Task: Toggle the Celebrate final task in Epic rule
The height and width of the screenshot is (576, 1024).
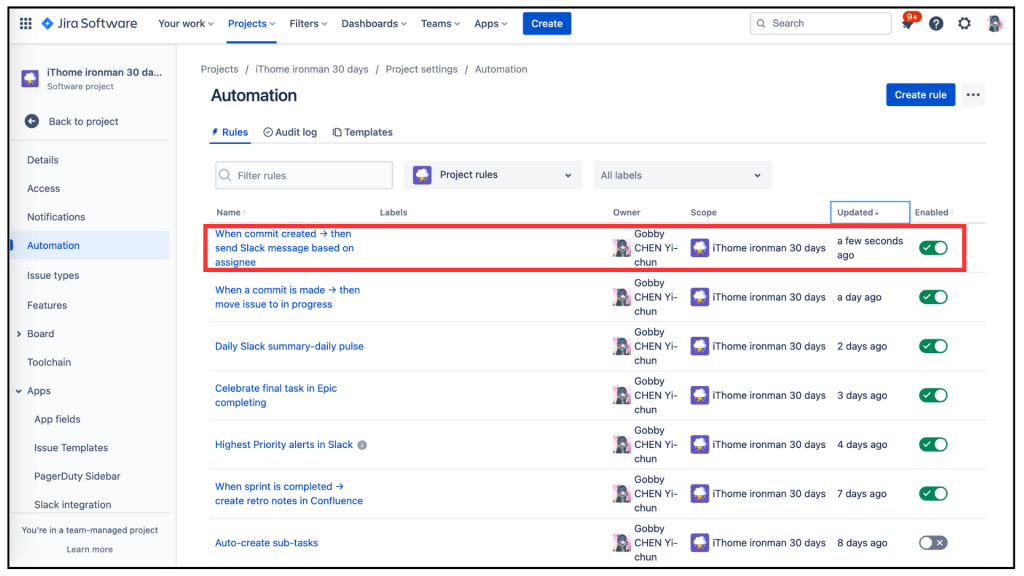Action: pos(933,395)
